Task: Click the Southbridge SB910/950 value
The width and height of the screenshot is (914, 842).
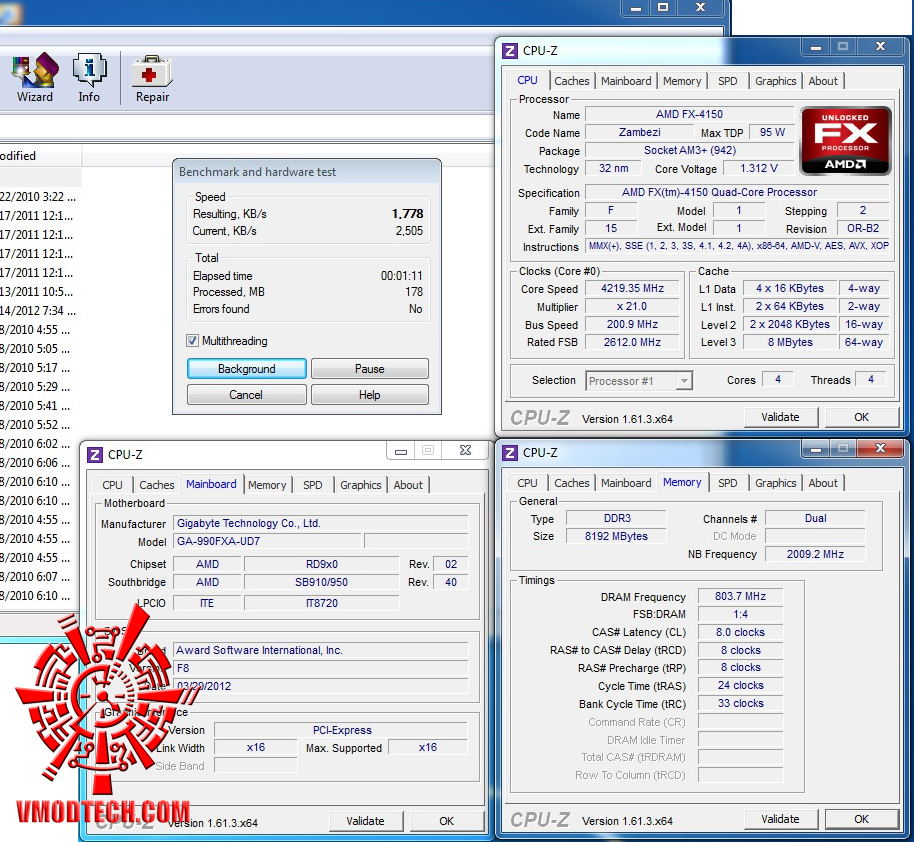Action: pos(321,582)
